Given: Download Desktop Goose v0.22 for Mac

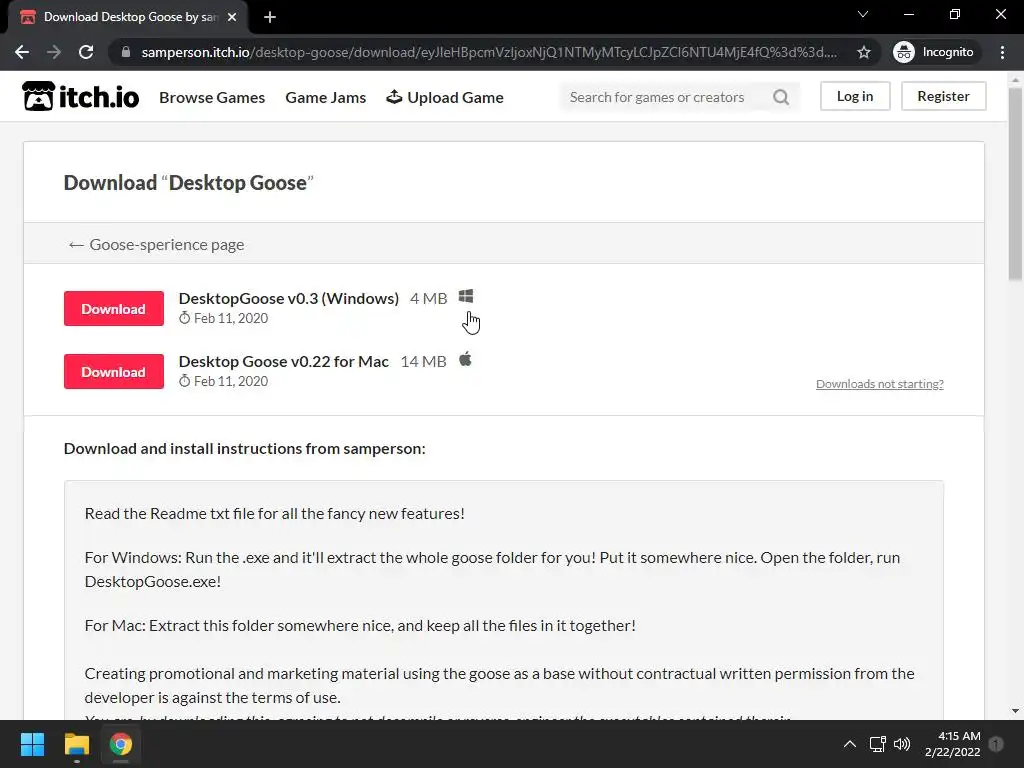Looking at the screenshot, I should 114,372.
